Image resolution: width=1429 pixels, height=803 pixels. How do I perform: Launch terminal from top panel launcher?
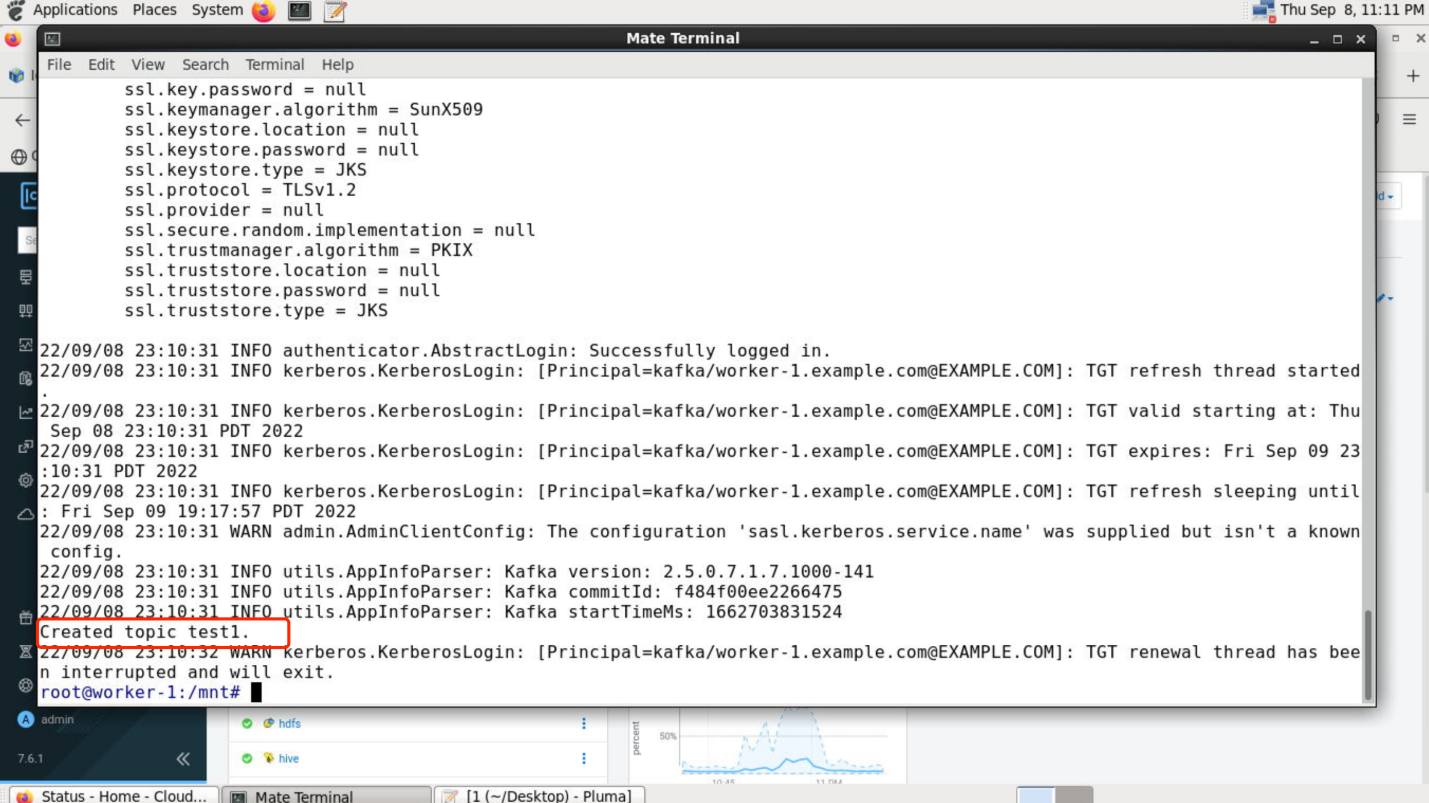coord(299,11)
